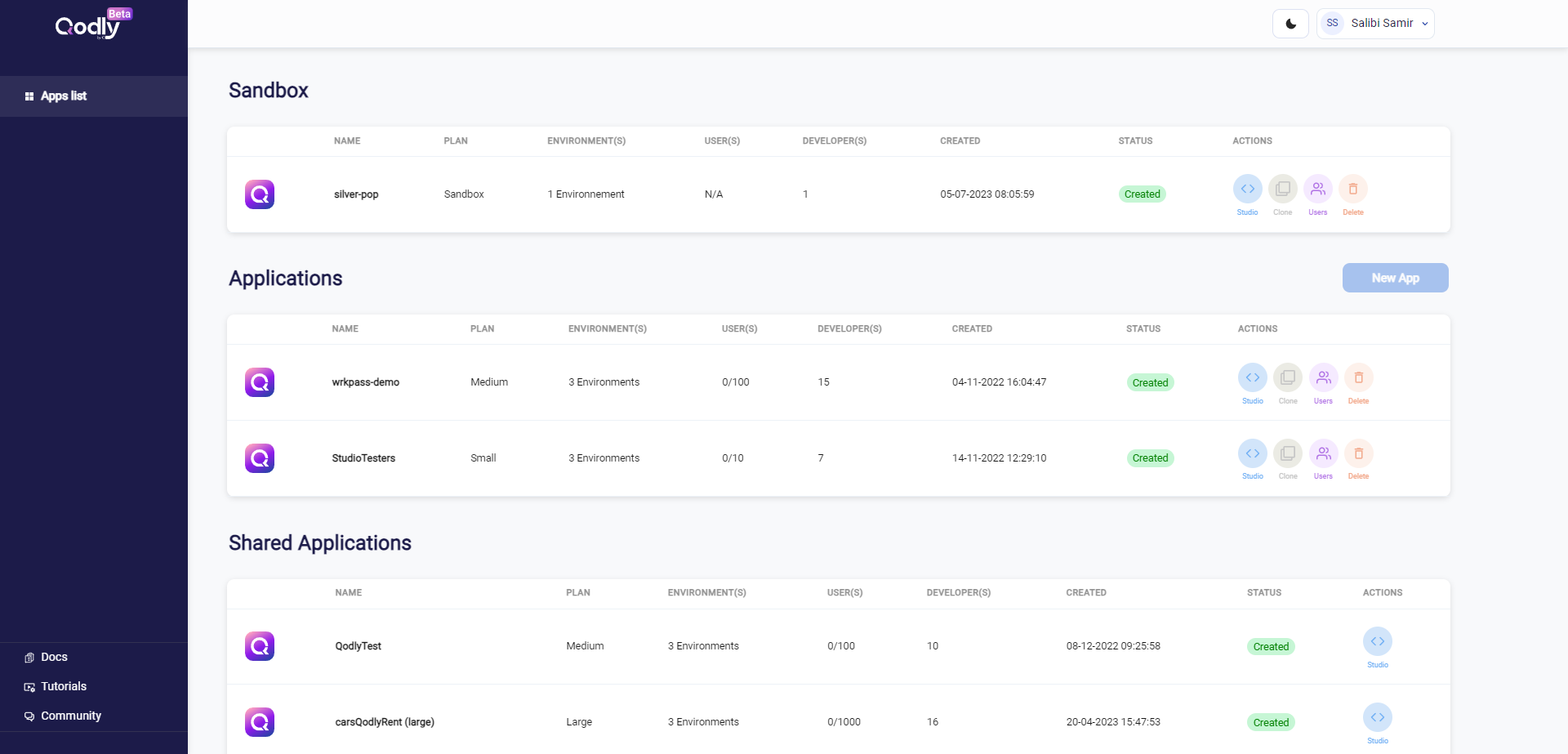Viewport: 1568px width, 754px height.
Task: Manage Users for silver-pop app
Action: coord(1318,190)
